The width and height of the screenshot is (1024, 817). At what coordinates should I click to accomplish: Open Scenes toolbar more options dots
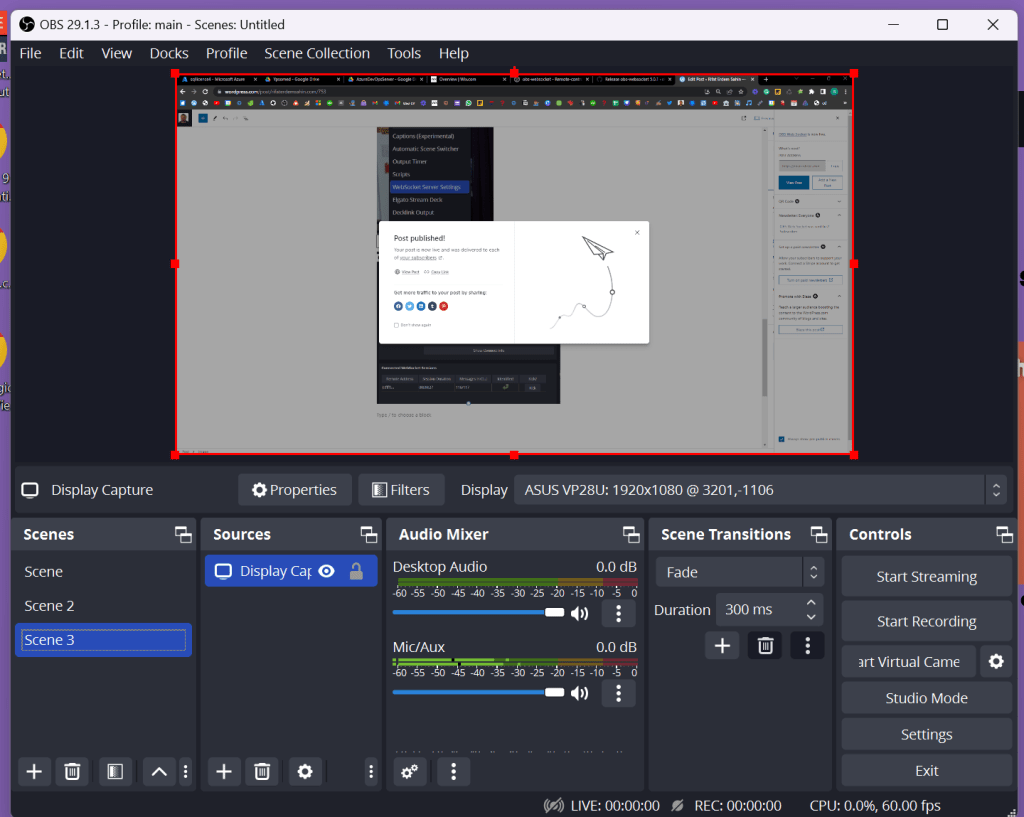tap(185, 771)
